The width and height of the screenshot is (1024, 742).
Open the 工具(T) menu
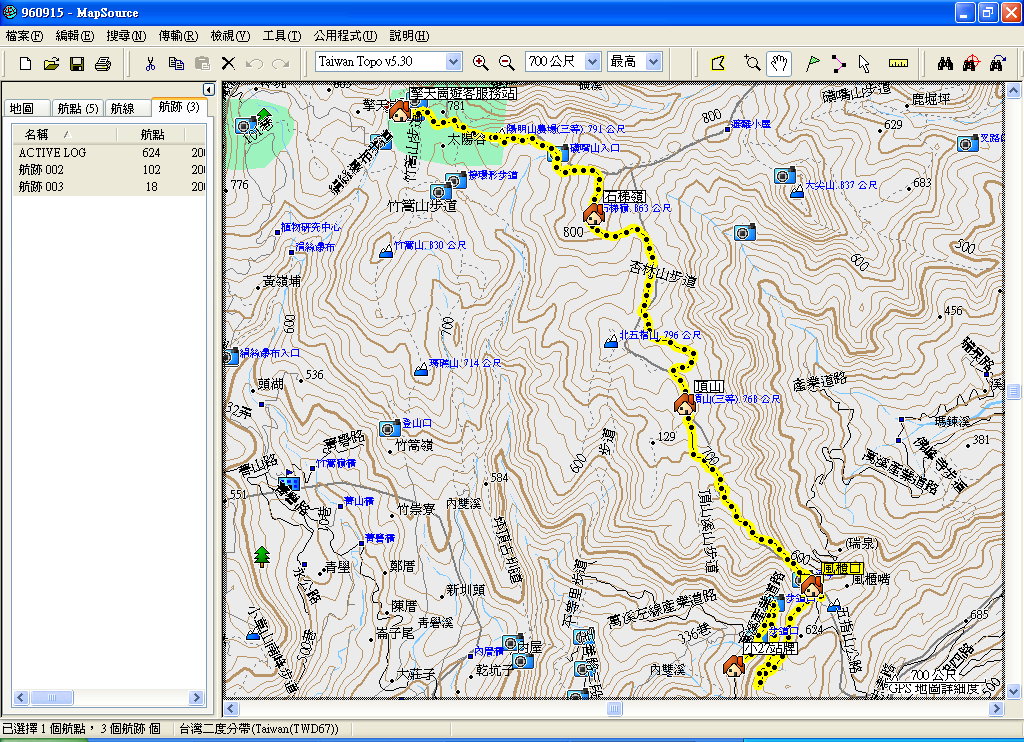(281, 36)
